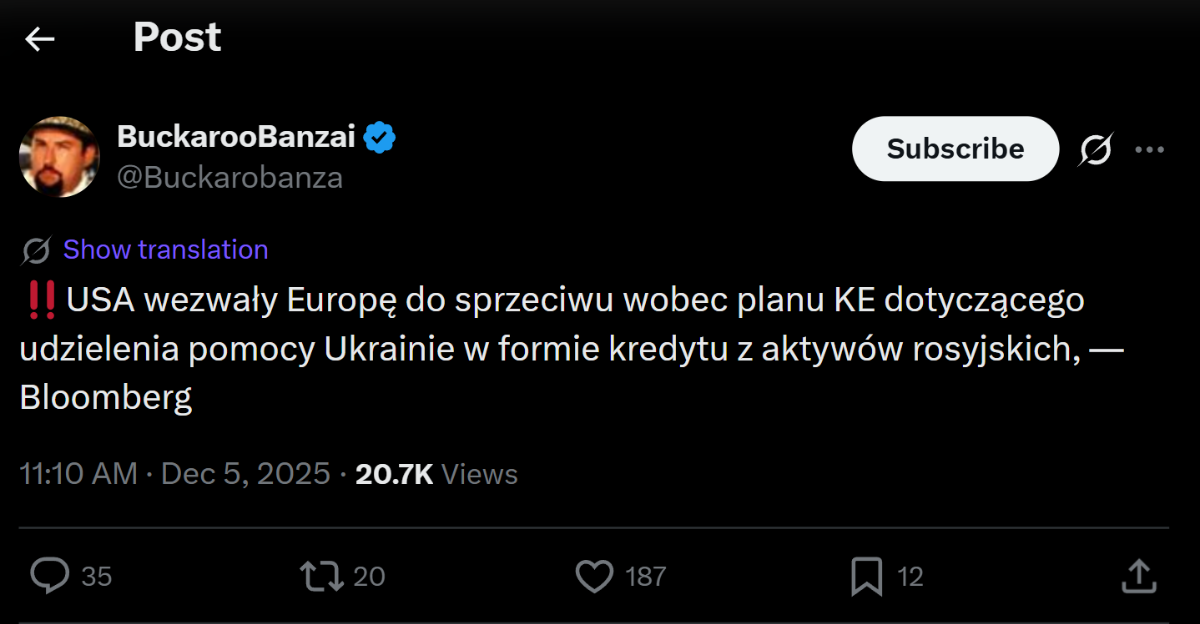
Task: Click the repost arrows icon
Action: pyautogui.click(x=322, y=576)
